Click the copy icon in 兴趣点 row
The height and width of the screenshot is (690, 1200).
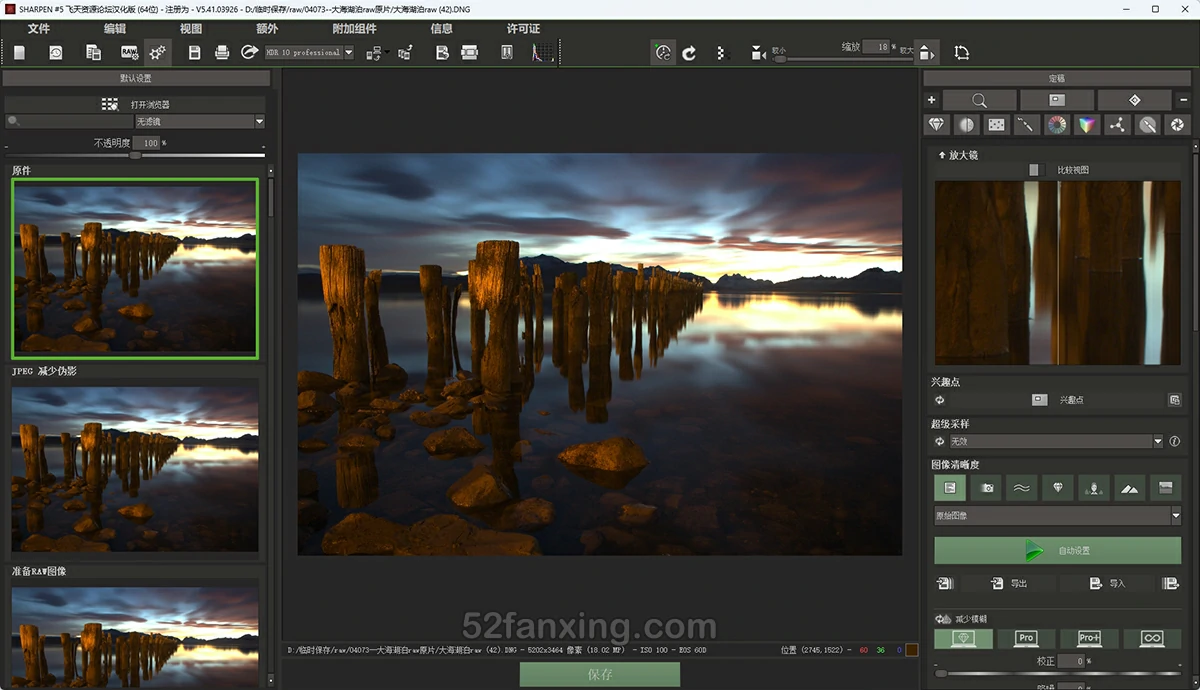tap(1174, 400)
